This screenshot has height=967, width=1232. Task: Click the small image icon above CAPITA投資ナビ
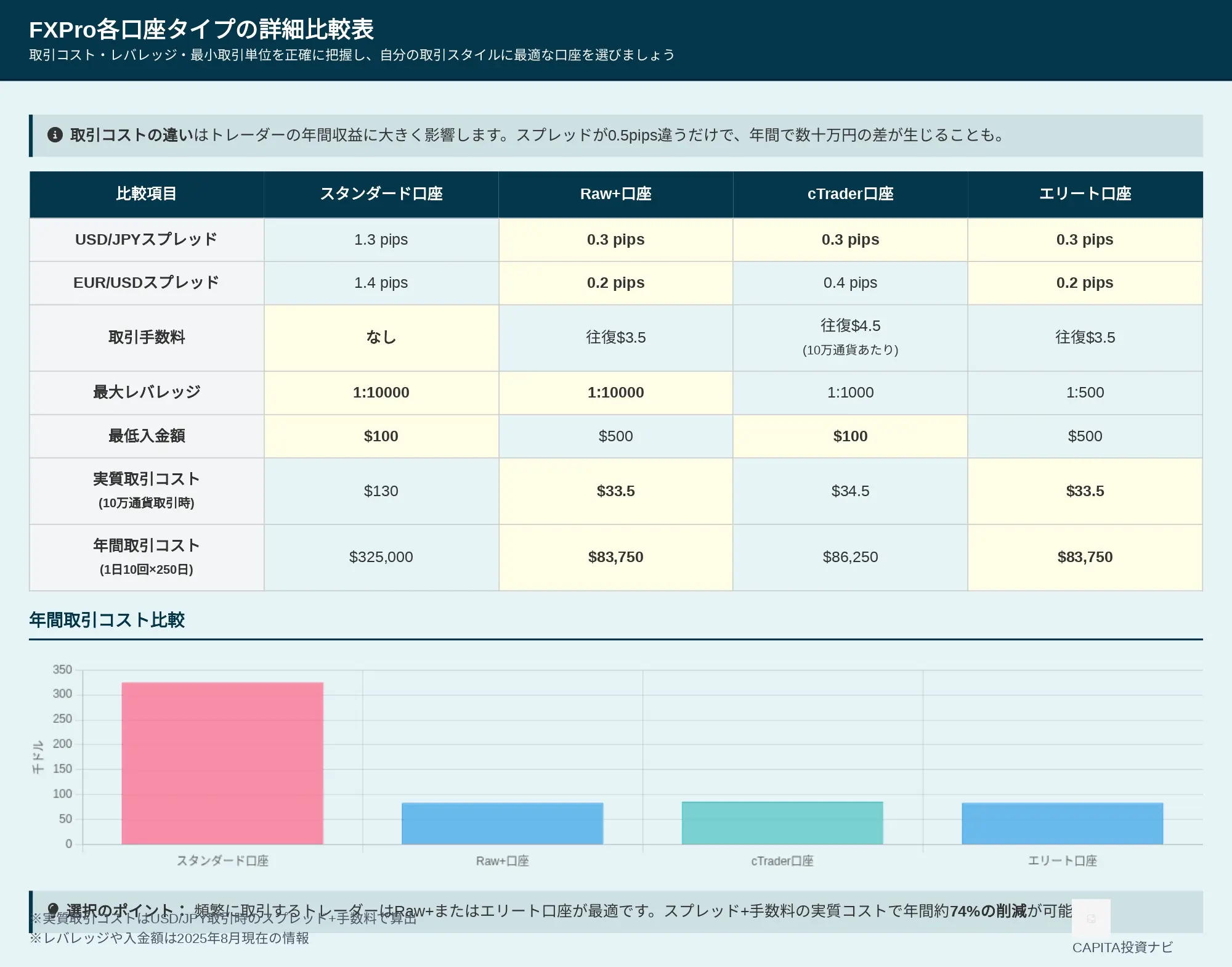tap(1091, 918)
